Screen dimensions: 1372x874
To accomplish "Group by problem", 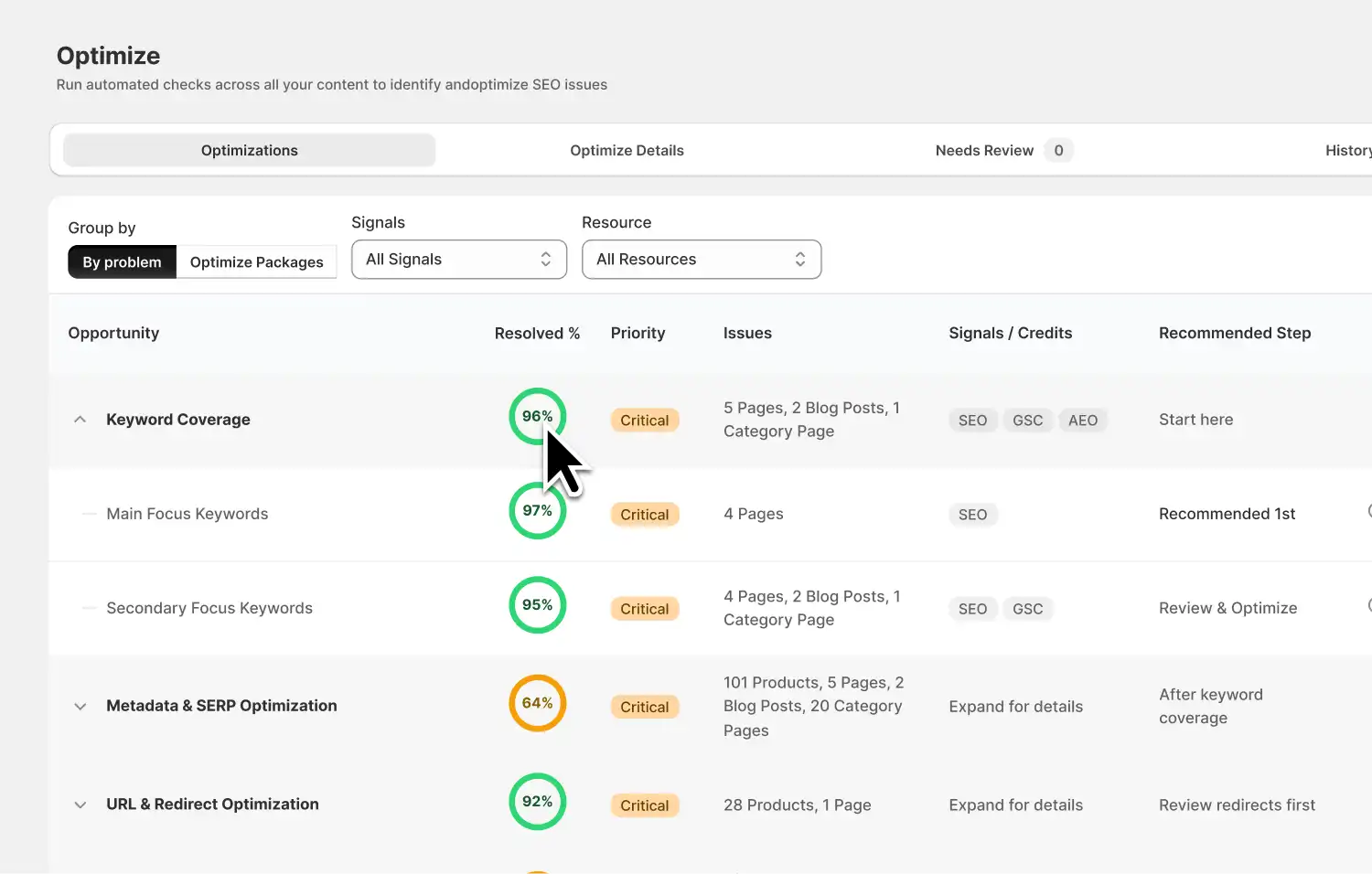I will pos(122,262).
